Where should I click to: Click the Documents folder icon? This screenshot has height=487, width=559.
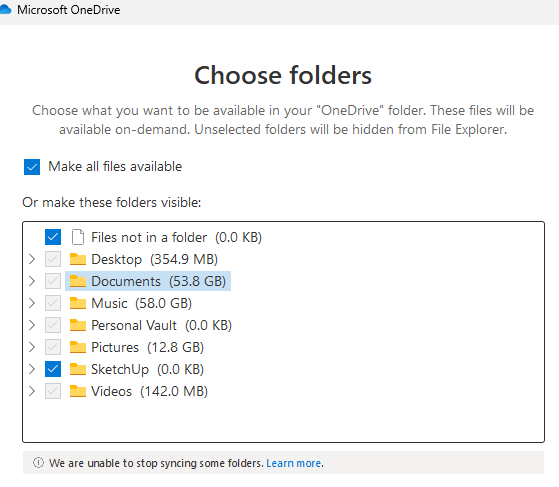(78, 281)
